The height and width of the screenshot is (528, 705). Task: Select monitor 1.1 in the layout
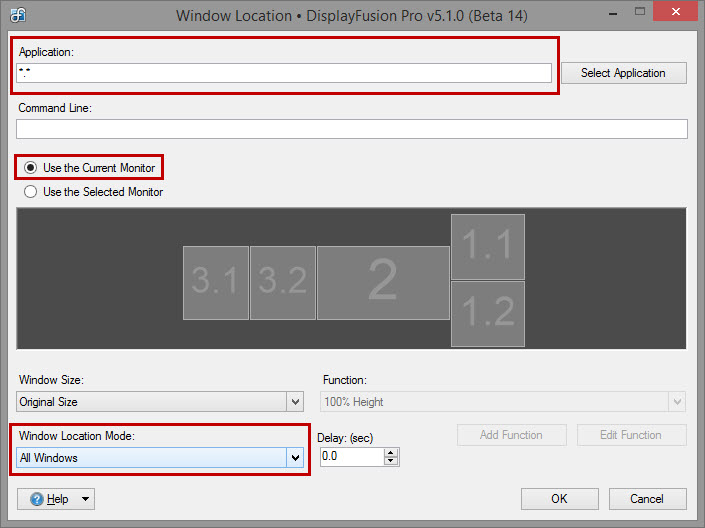point(488,247)
